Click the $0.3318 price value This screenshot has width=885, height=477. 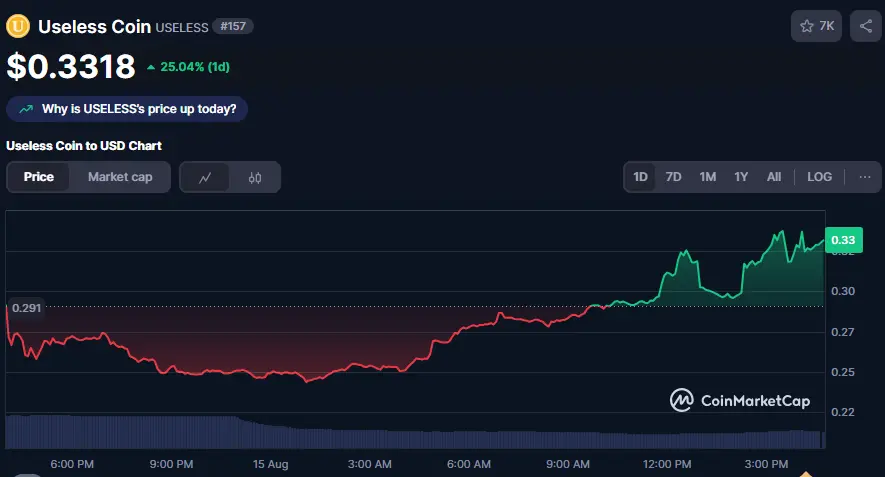click(x=71, y=67)
